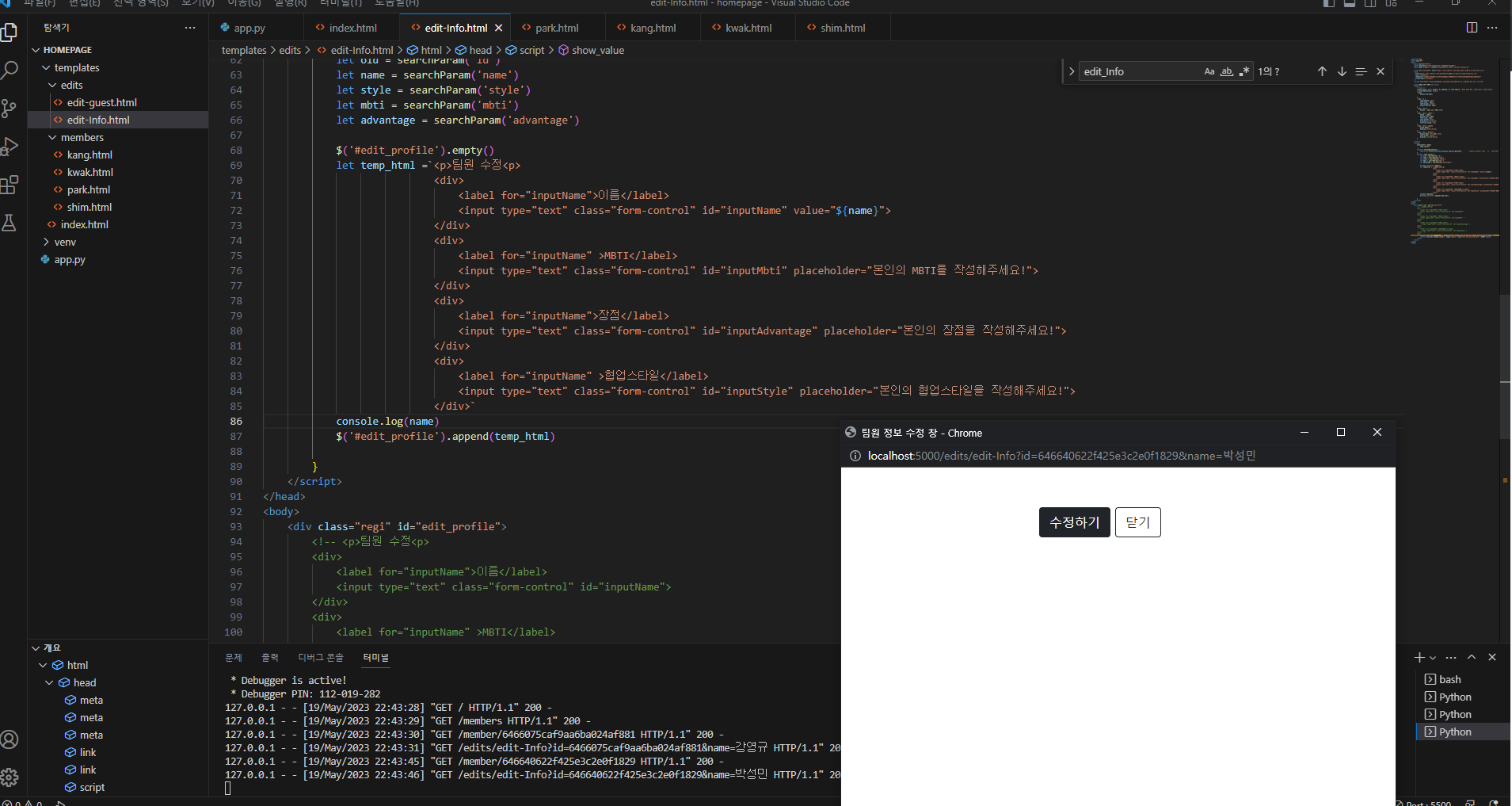Open the Explorer view in the activity bar
This screenshot has width=1512, height=806.
(10, 32)
